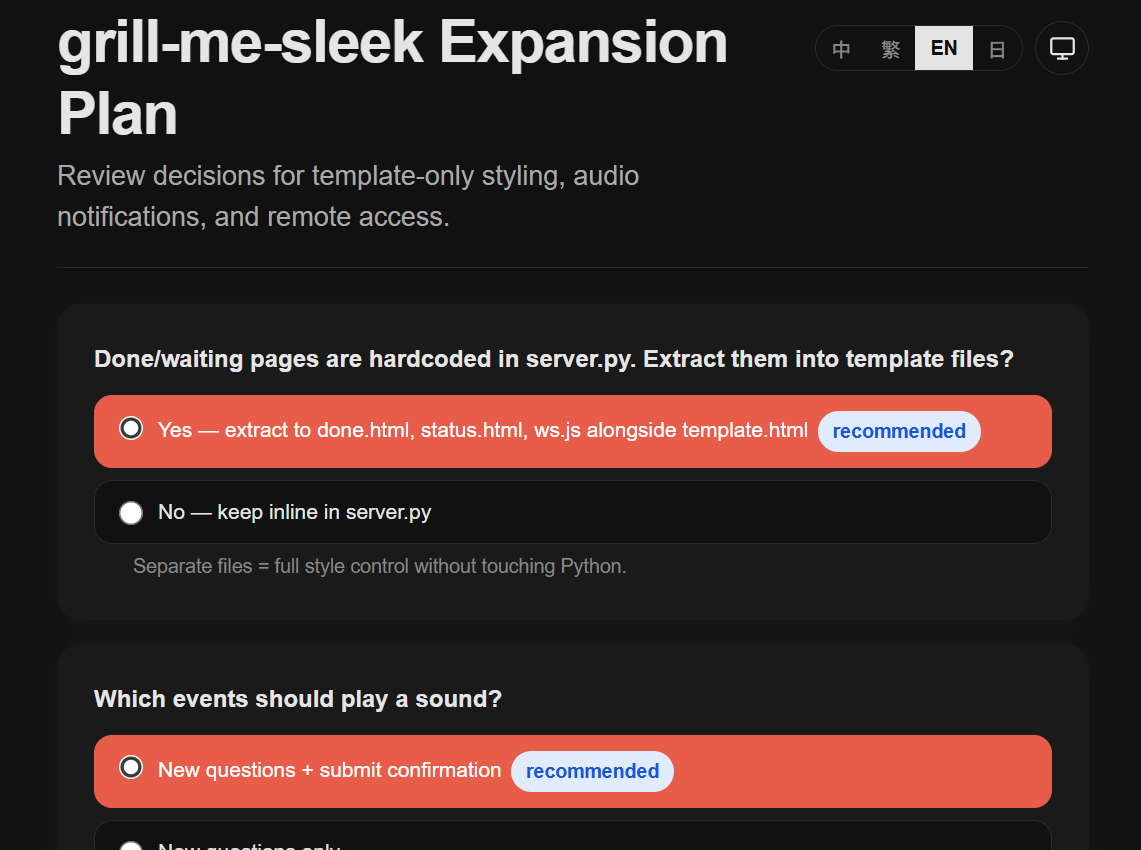The width and height of the screenshot is (1141, 850).
Task: Select the 'No — keep inline' radio button
Action: (131, 512)
